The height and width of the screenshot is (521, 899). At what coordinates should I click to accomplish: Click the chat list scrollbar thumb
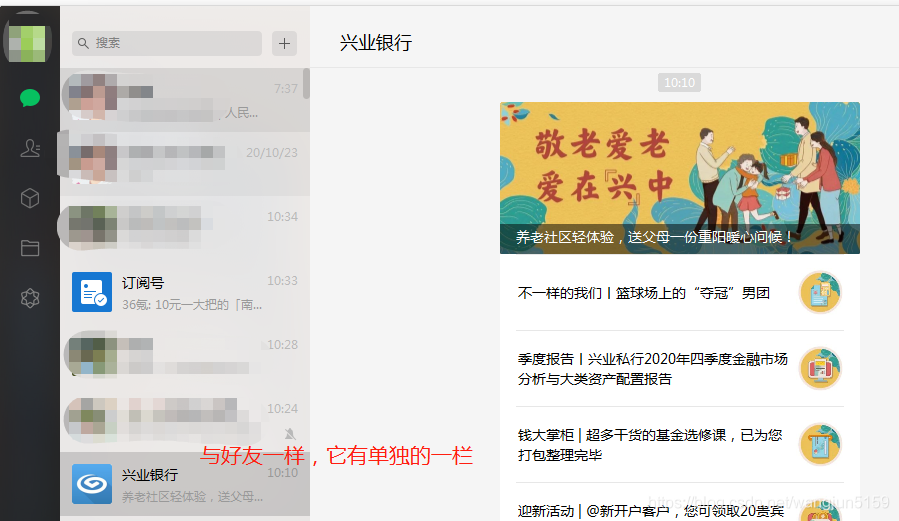coord(307,84)
